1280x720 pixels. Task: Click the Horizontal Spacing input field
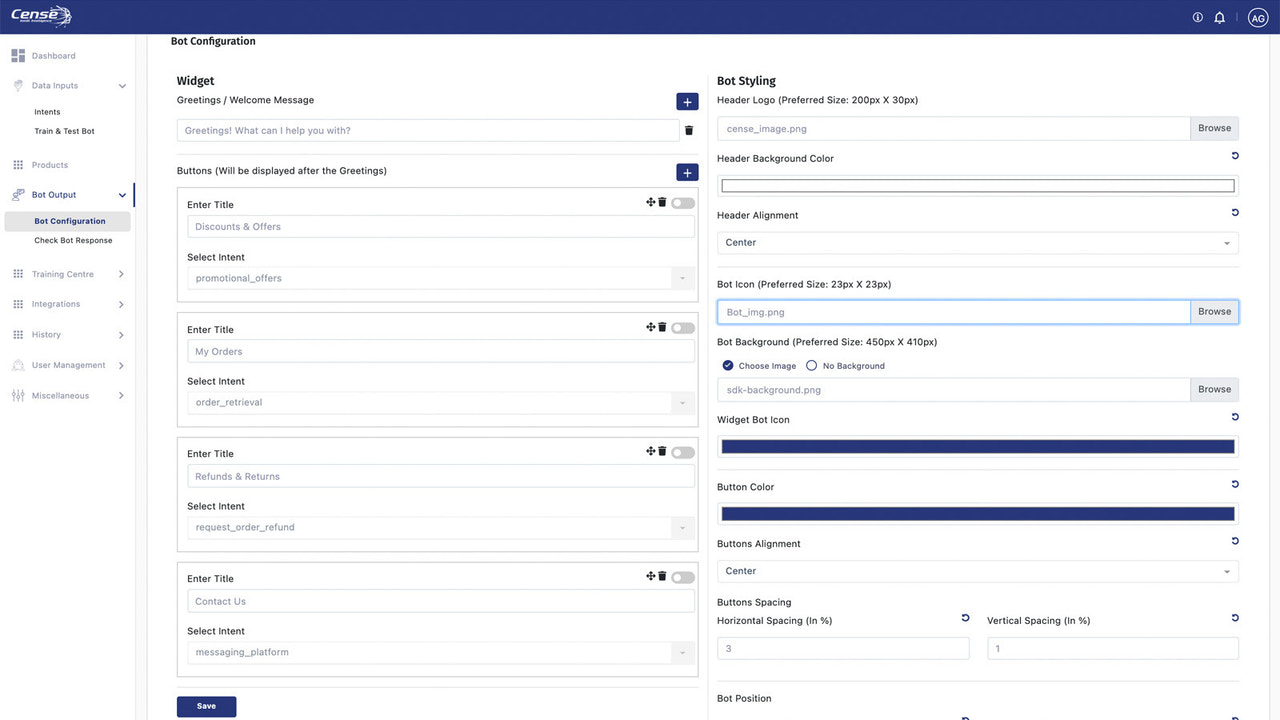point(843,648)
